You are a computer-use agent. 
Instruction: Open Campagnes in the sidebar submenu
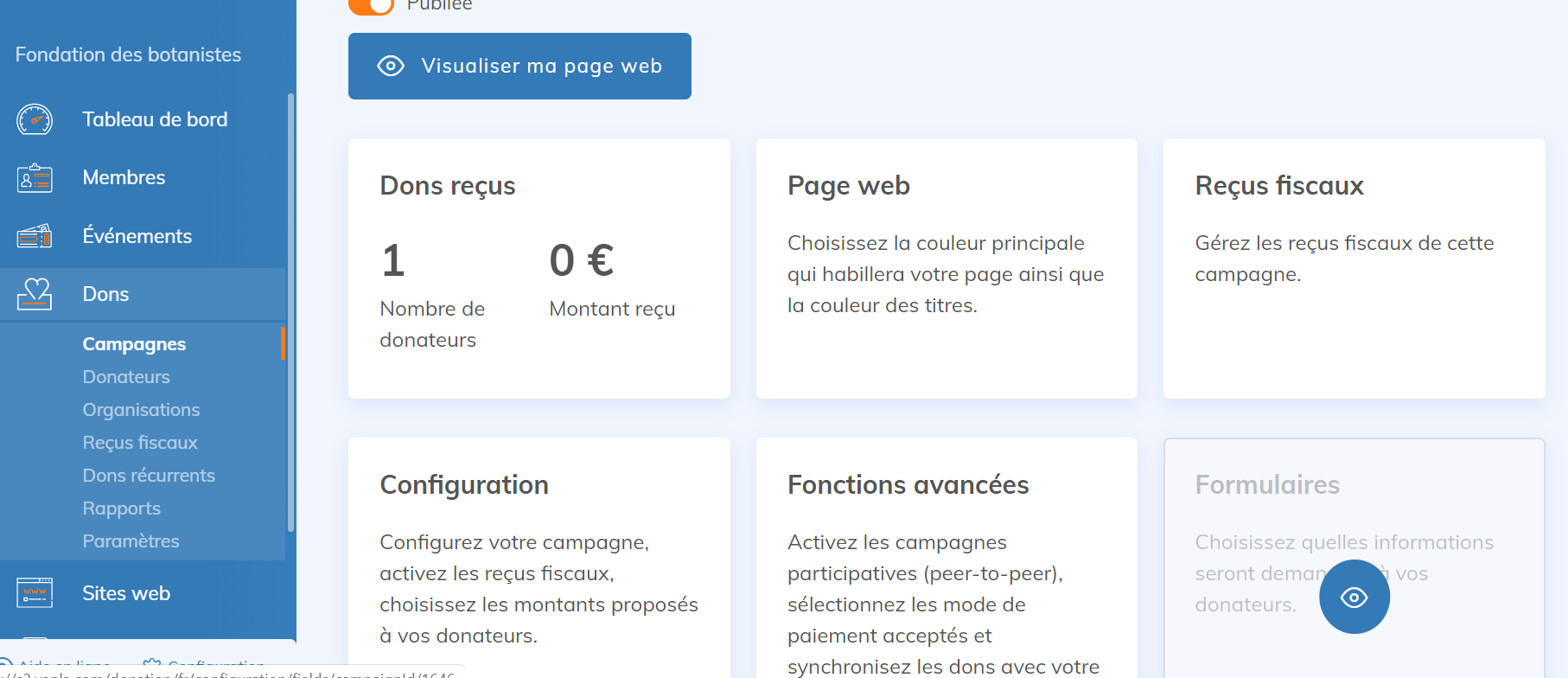pyautogui.click(x=134, y=344)
